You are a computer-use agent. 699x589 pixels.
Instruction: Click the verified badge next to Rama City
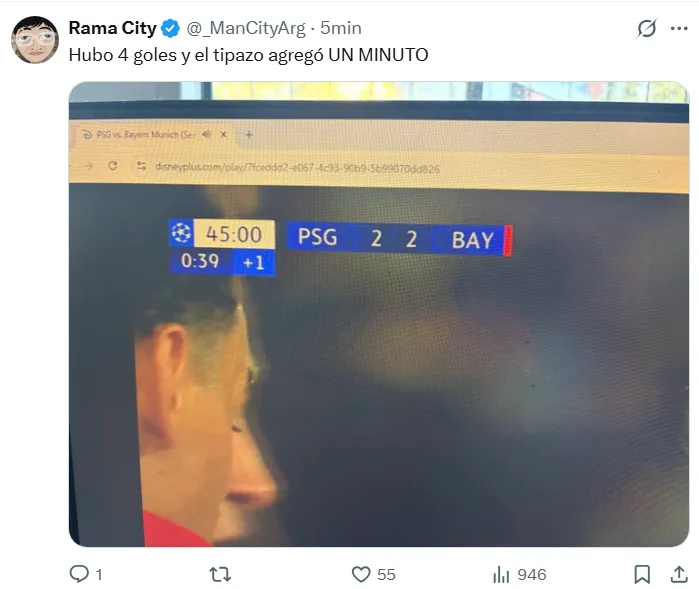click(170, 29)
